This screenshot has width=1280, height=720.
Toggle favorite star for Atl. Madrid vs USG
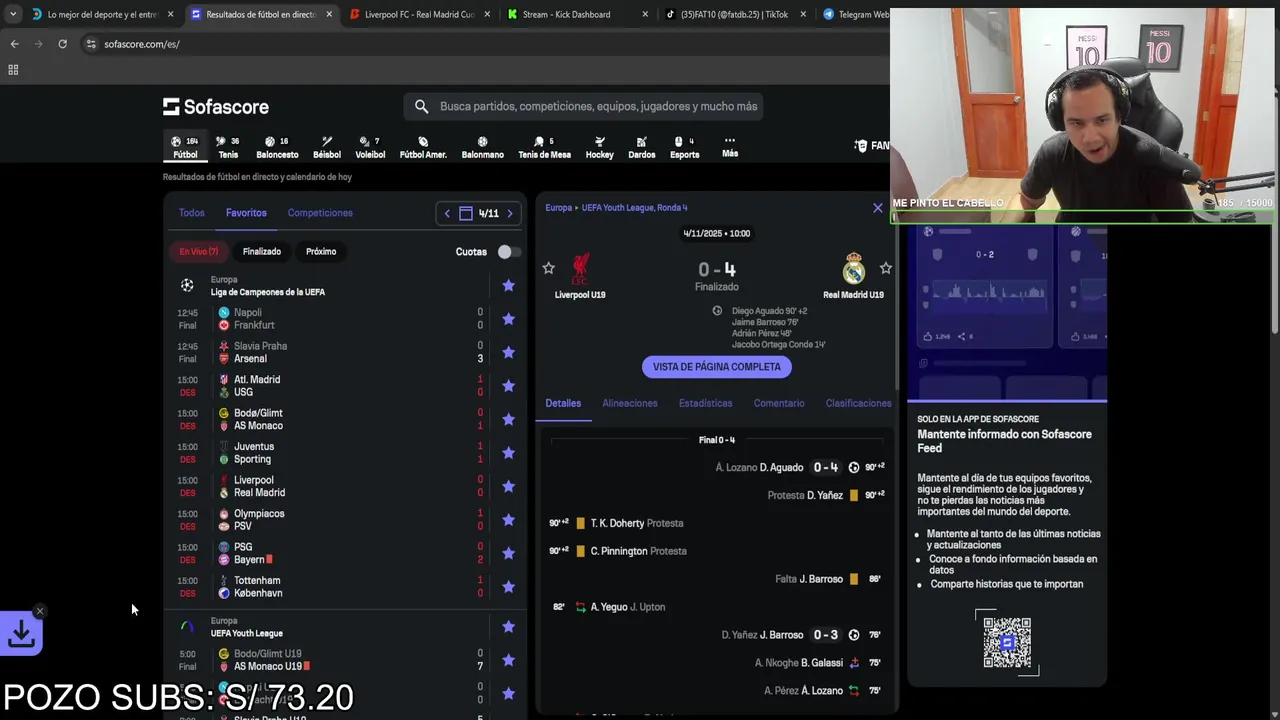pyautogui.click(x=508, y=386)
